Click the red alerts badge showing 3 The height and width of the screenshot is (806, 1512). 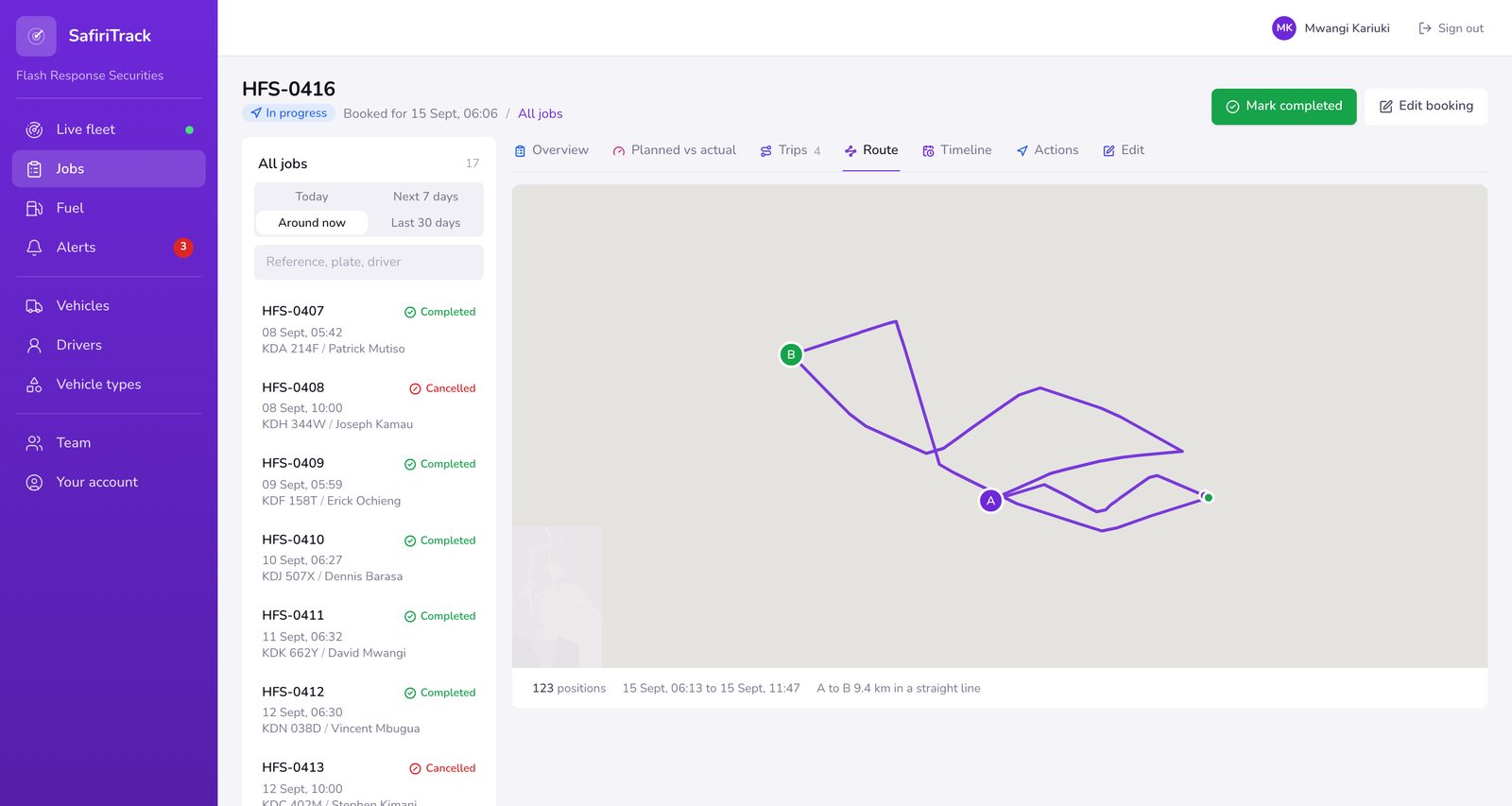click(183, 247)
